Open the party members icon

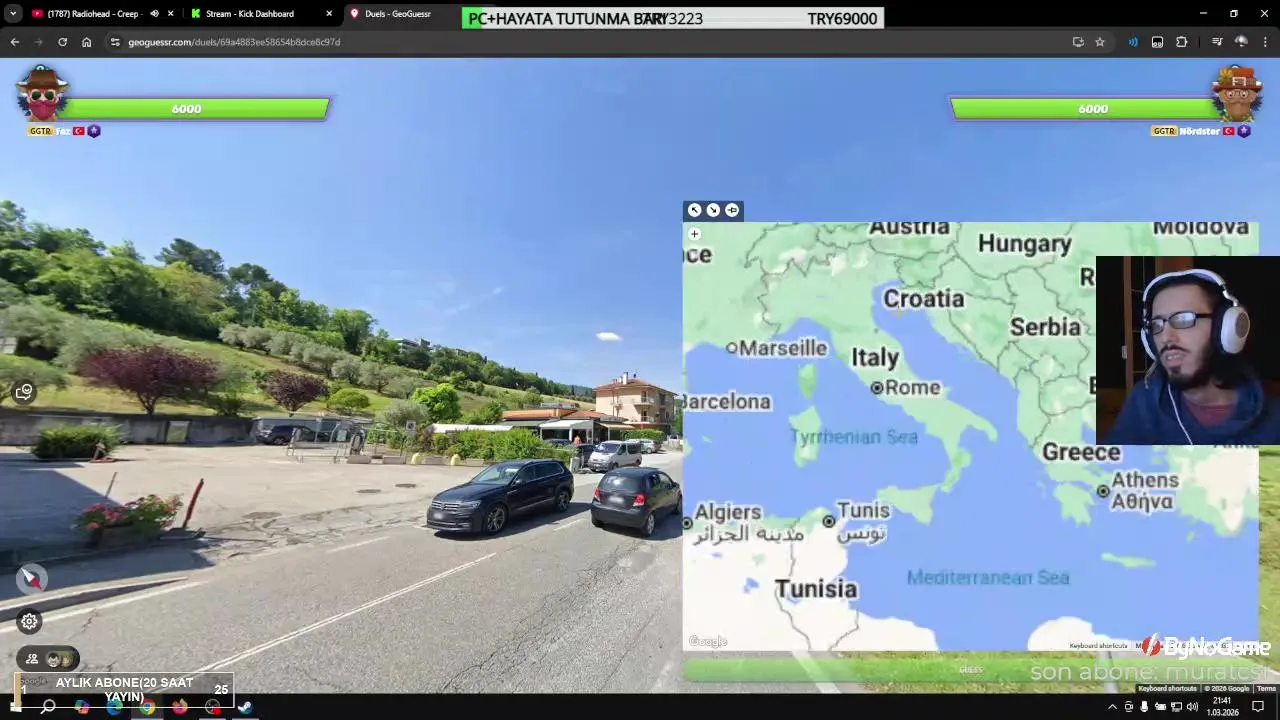pyautogui.click(x=32, y=659)
